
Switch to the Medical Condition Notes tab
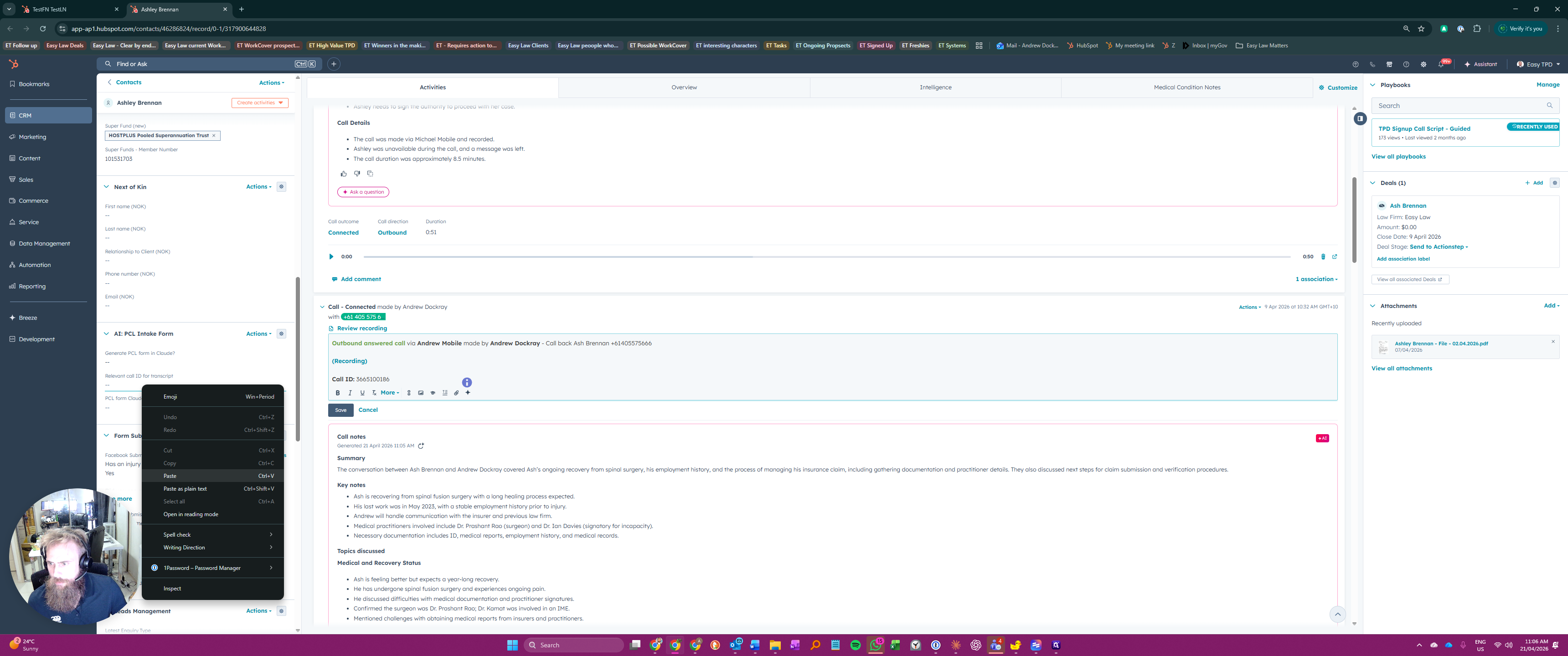(1186, 87)
